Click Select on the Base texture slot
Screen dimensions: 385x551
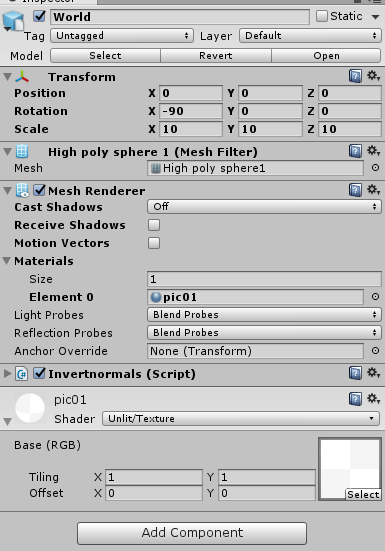pyautogui.click(x=363, y=494)
